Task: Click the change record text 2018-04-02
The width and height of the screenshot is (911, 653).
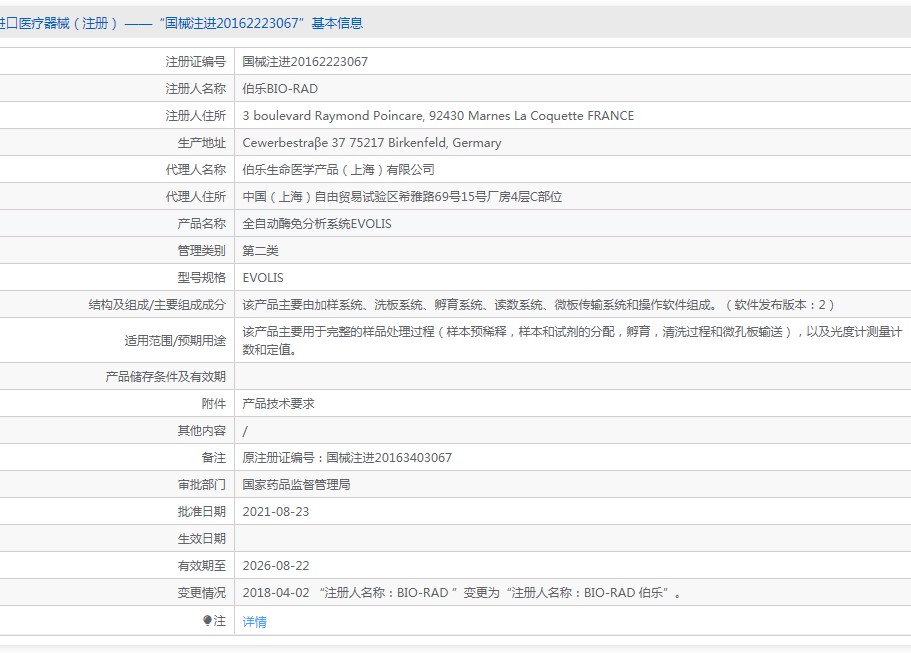Action: click(x=462, y=593)
